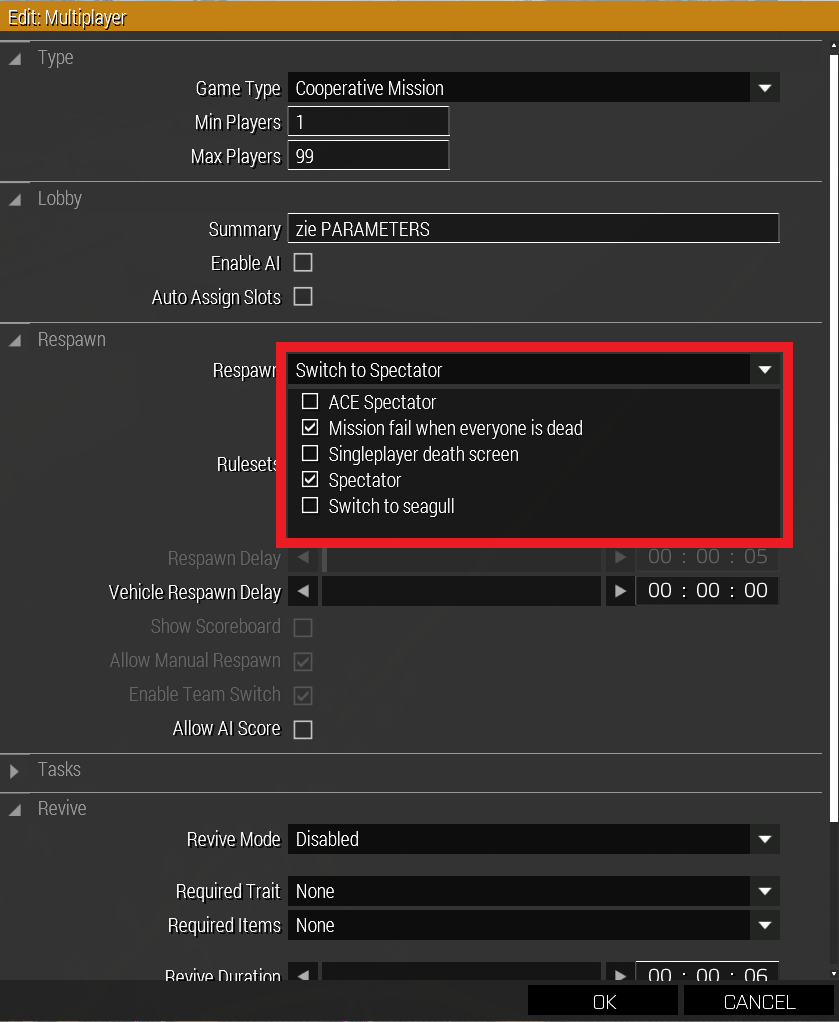The width and height of the screenshot is (839, 1022).
Task: Click the Revive Duration slider track
Action: [461, 972]
